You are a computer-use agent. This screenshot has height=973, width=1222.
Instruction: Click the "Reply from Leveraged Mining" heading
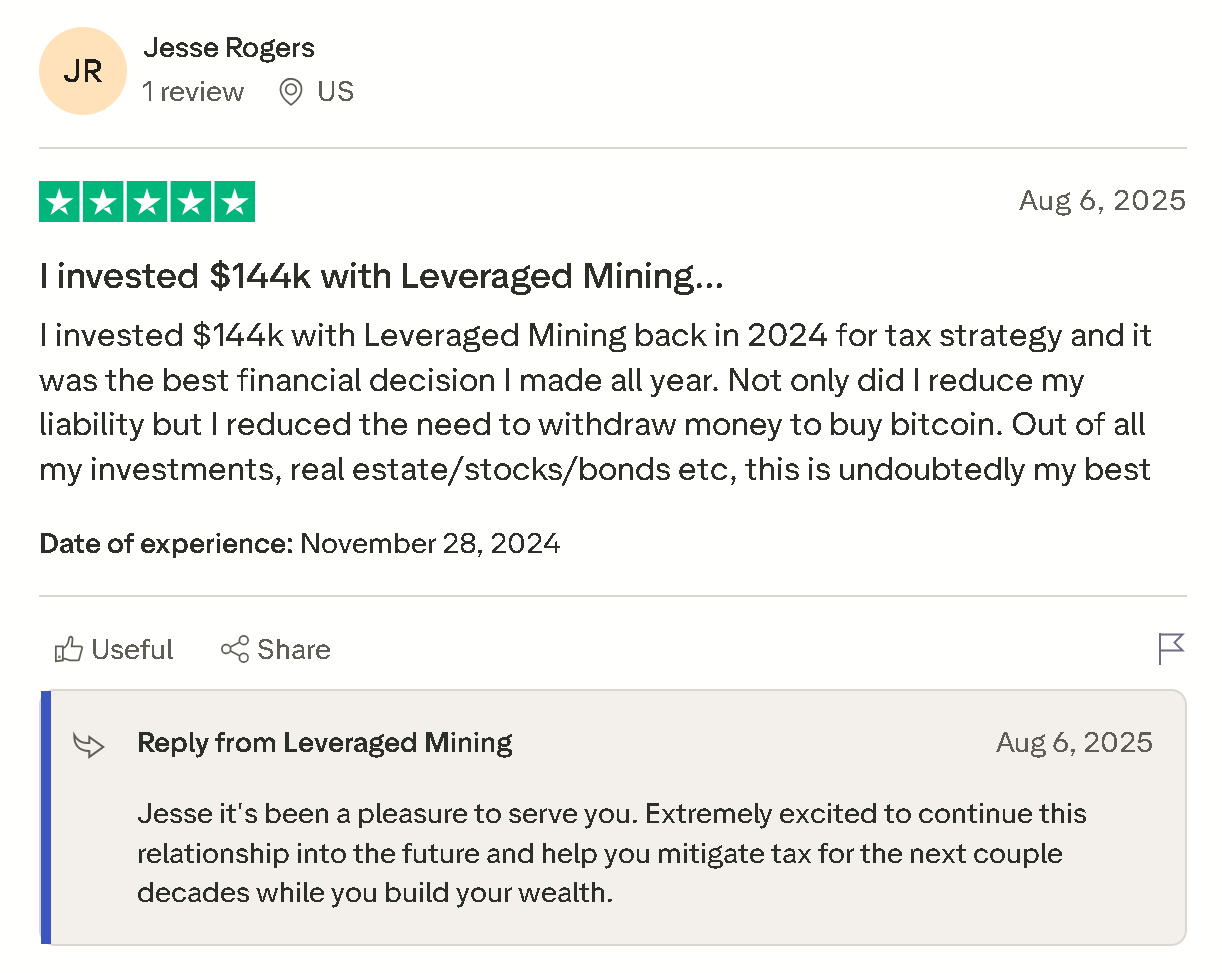point(325,743)
